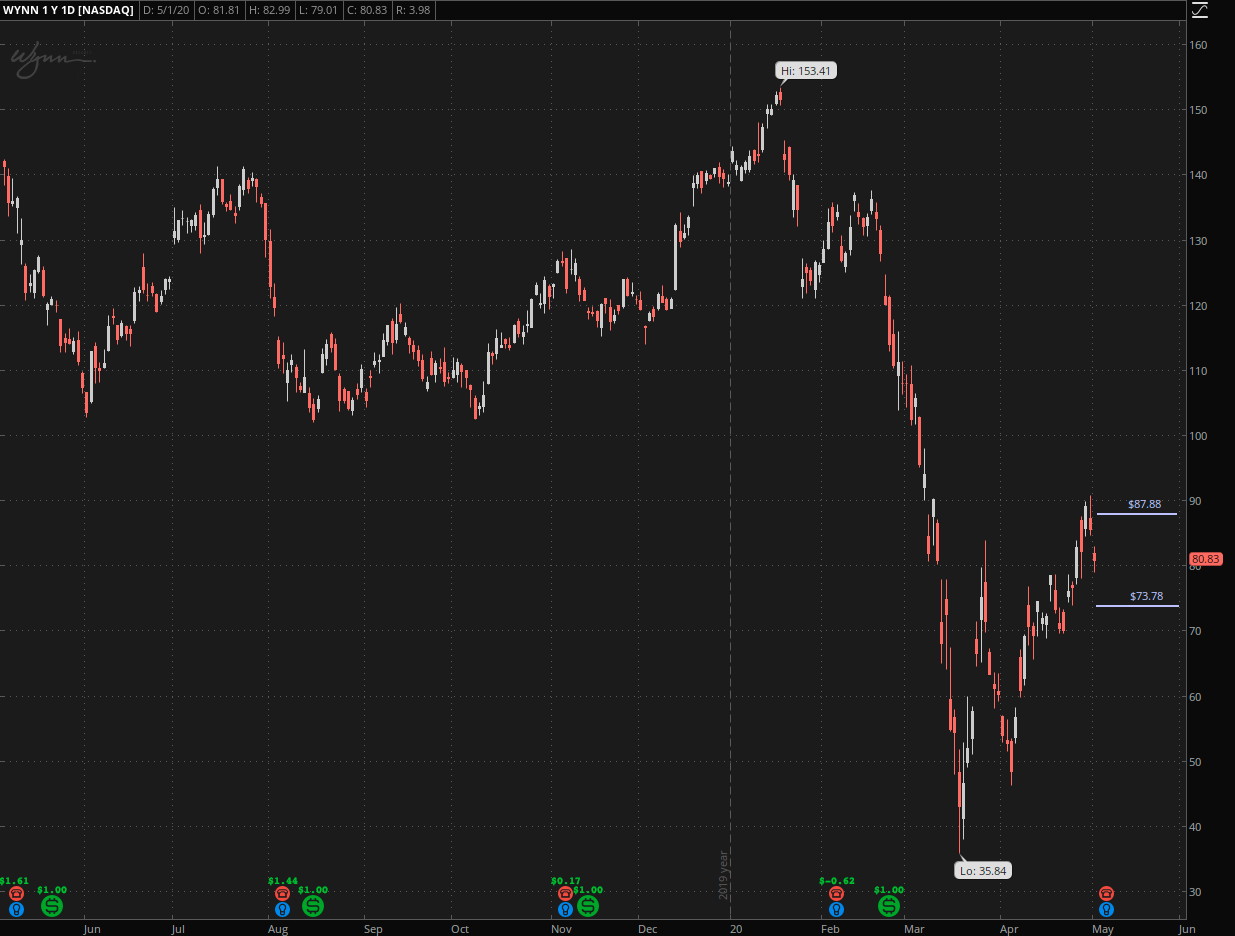Screen dimensions: 1235x936
Task: Click the blue lightbulb icon near May 2020
Action: (1106, 909)
